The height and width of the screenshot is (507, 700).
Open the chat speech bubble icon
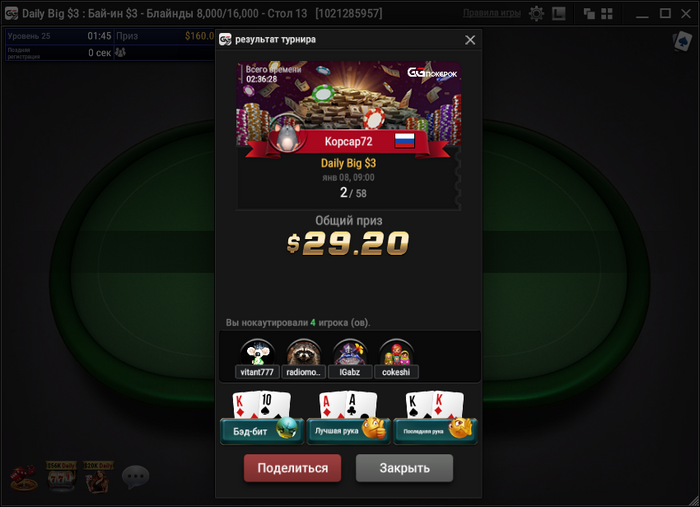click(x=135, y=477)
